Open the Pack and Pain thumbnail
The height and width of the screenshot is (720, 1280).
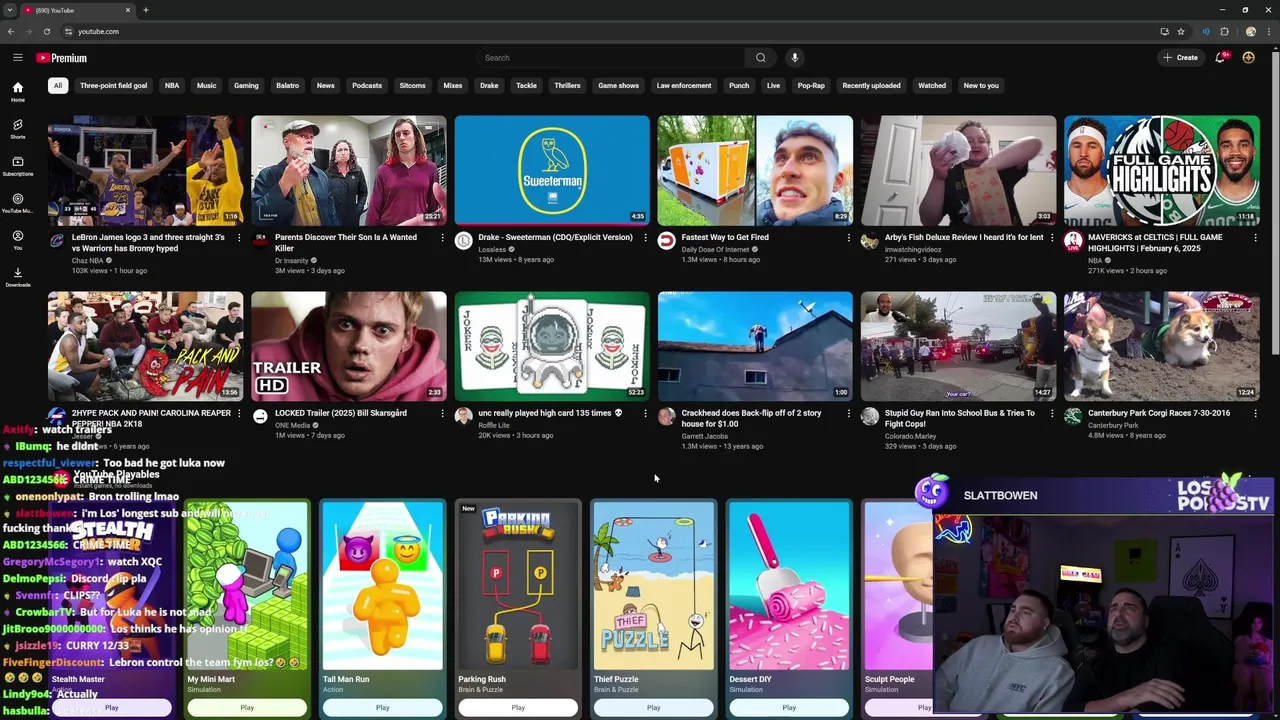[145, 346]
